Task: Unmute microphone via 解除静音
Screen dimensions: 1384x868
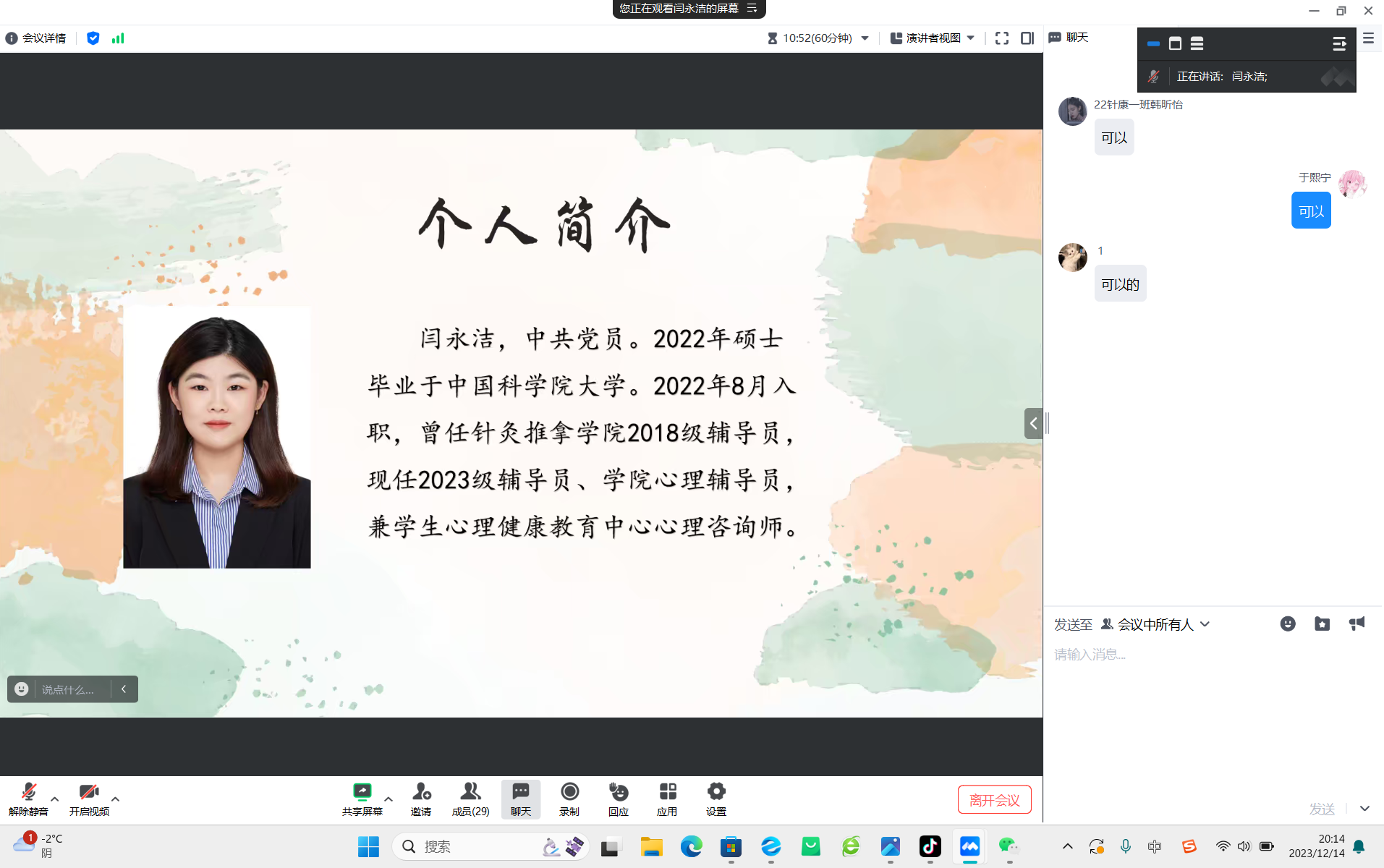Action: (x=28, y=792)
